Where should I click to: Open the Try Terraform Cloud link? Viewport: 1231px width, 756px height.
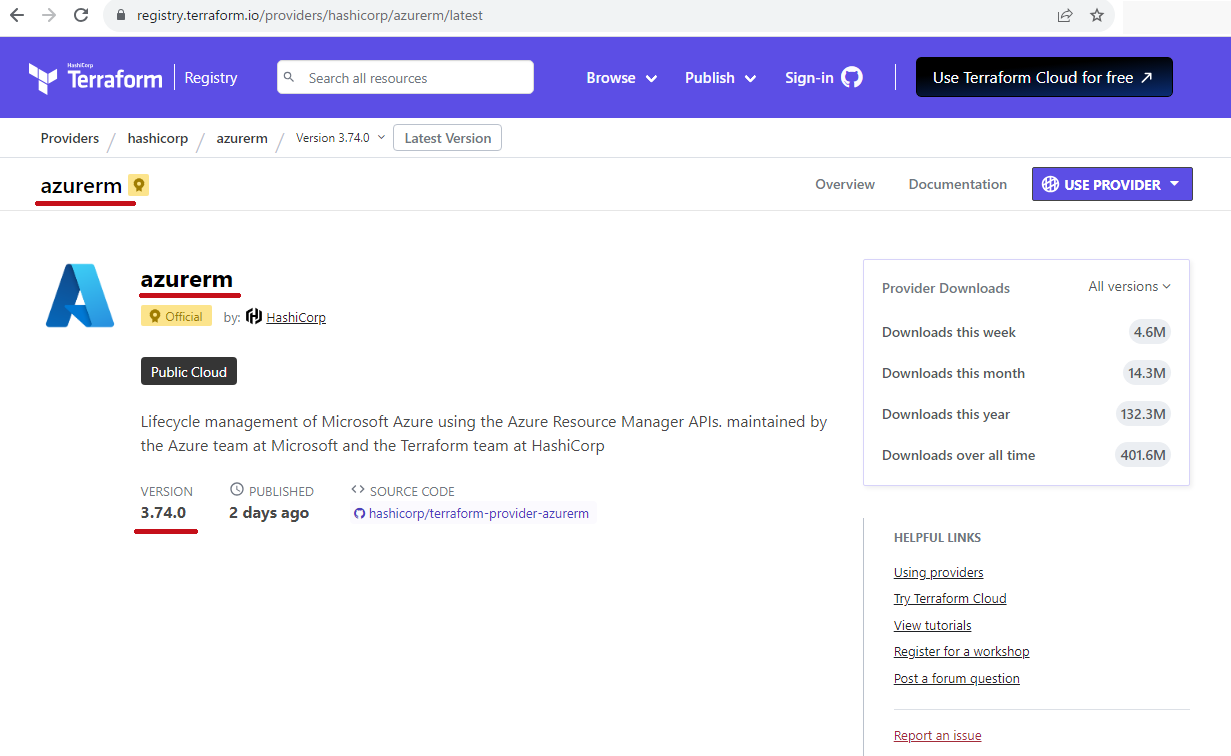[x=950, y=599]
